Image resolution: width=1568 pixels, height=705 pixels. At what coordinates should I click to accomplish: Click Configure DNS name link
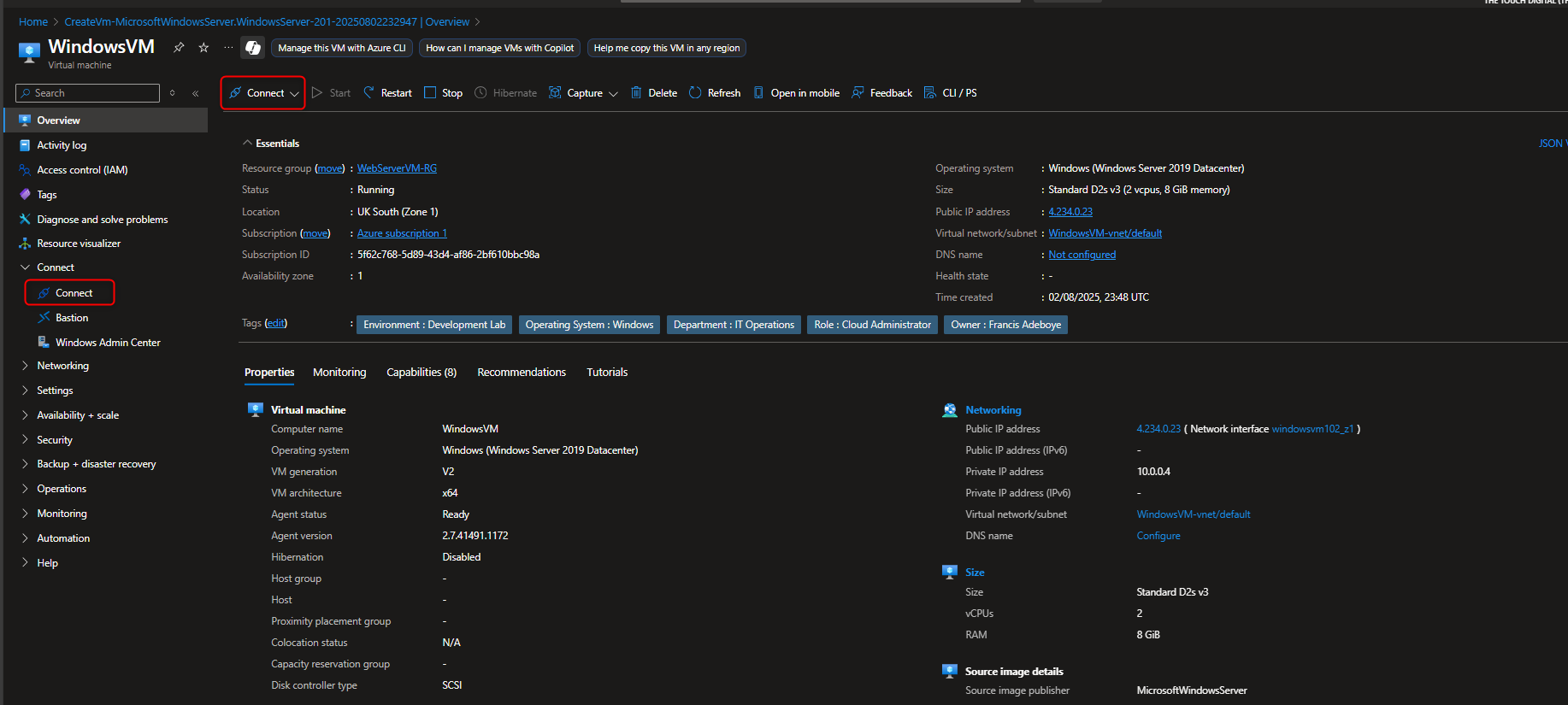(1158, 536)
